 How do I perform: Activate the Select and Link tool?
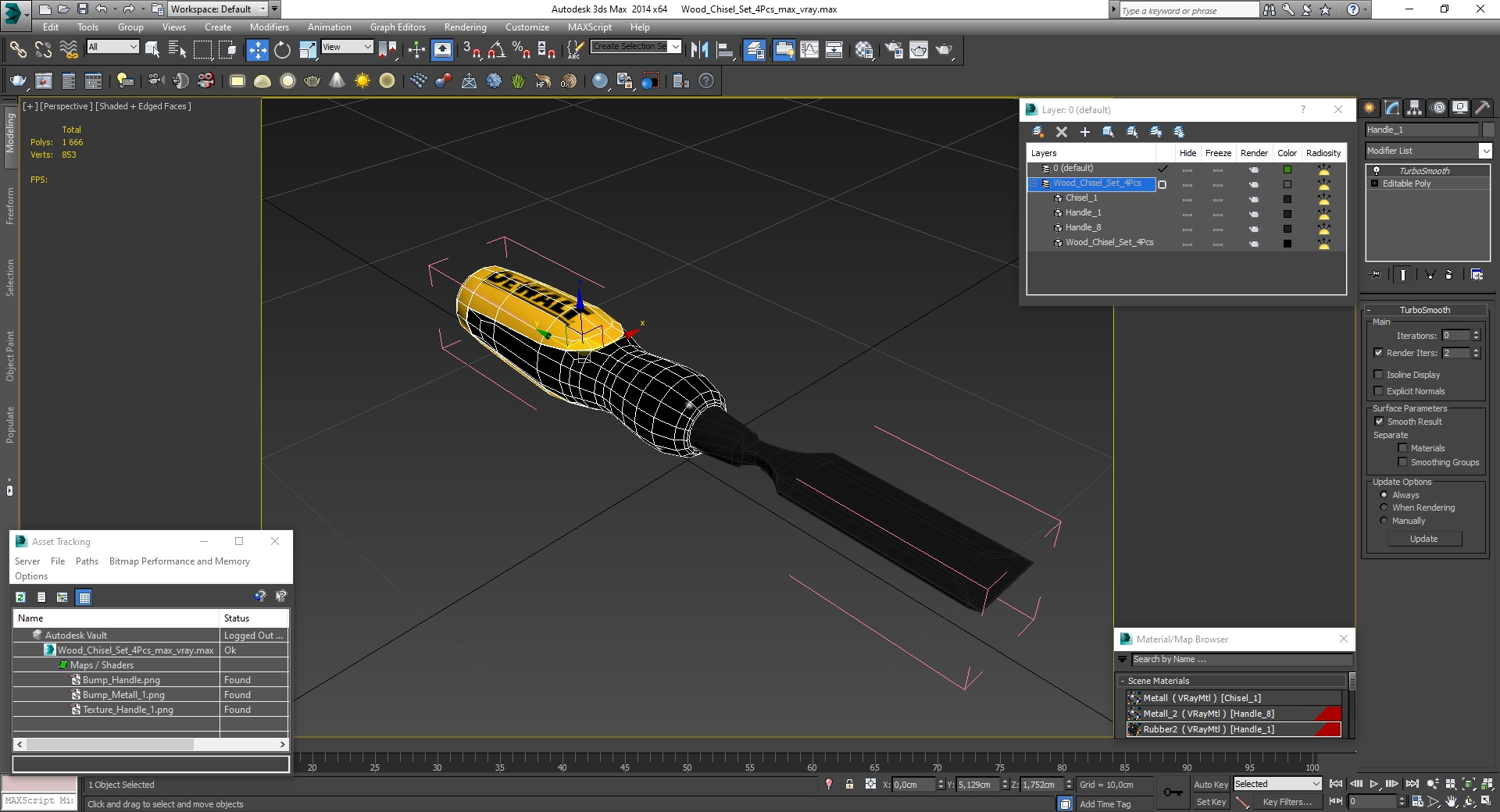(18, 50)
